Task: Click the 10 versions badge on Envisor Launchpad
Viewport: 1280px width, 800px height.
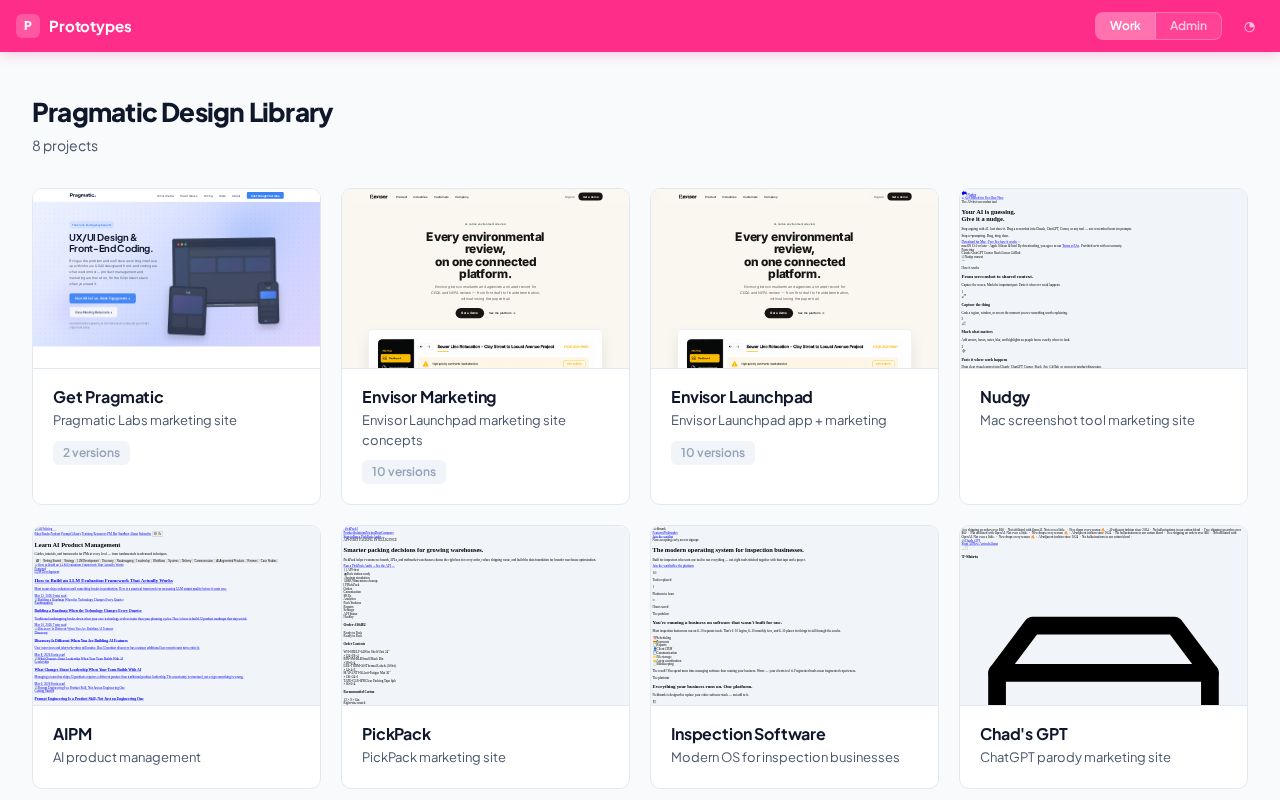Action: point(713,453)
